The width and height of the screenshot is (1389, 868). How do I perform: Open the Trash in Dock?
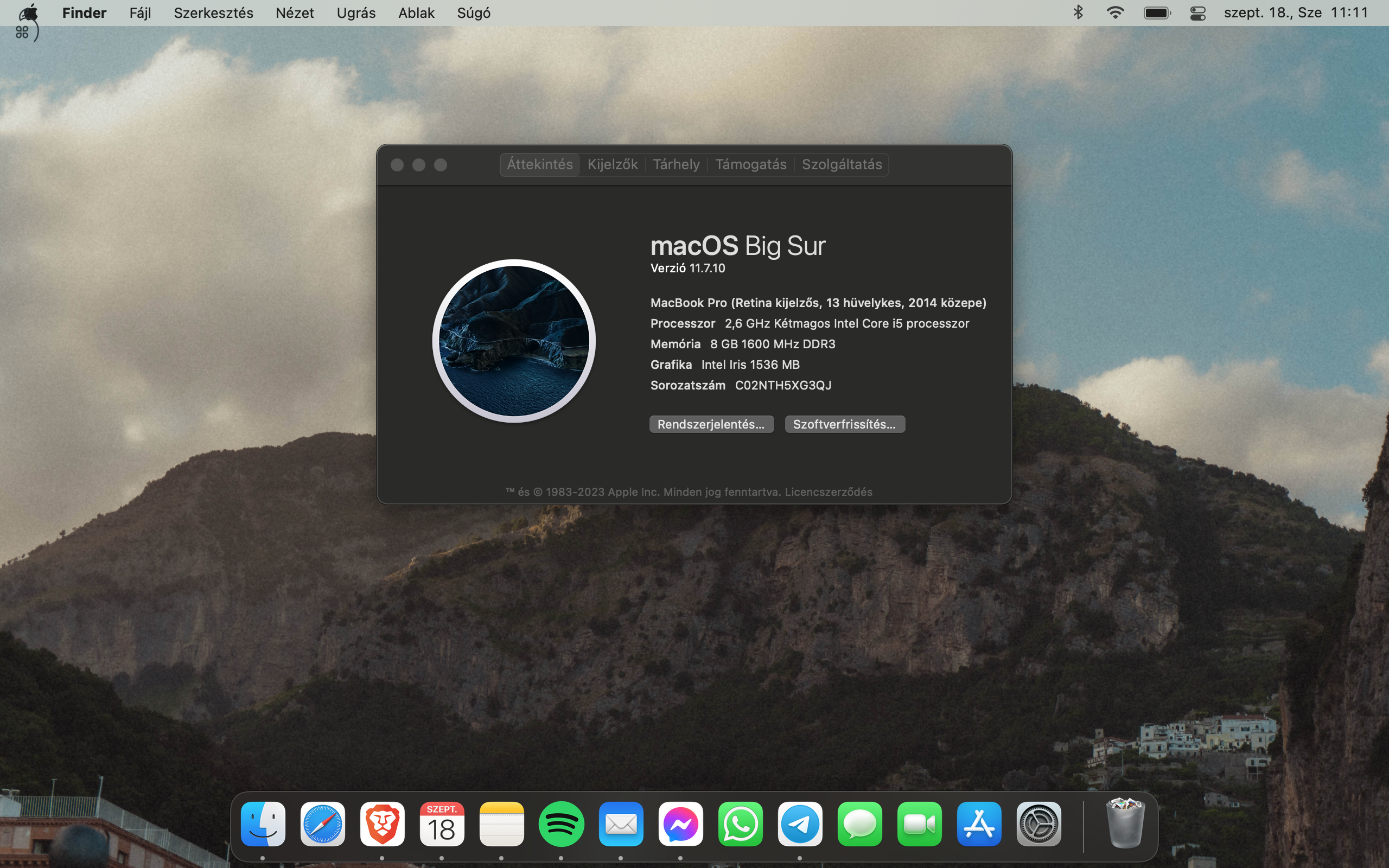coord(1125,822)
